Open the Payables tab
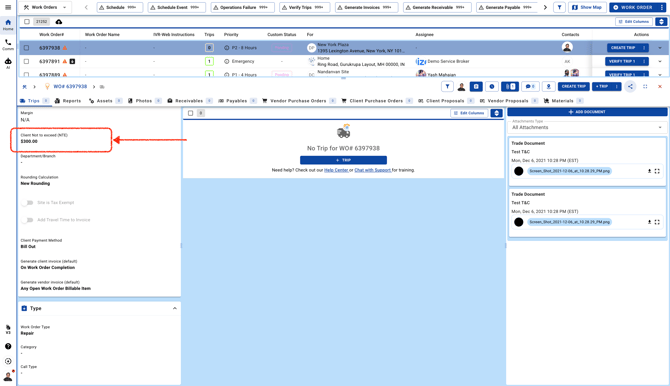Screen dimensions: 670x386 click(x=237, y=101)
